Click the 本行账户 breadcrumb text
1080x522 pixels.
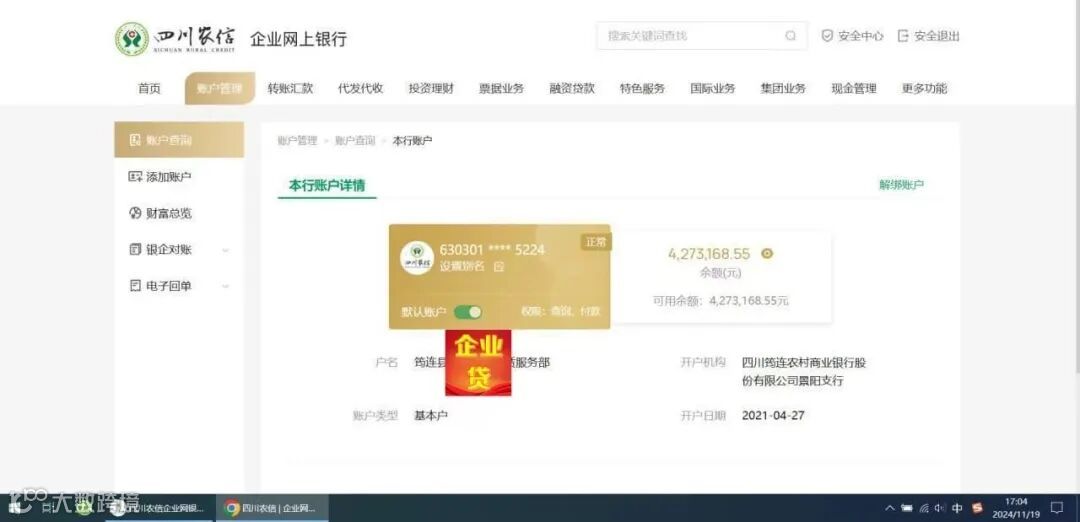coord(413,140)
